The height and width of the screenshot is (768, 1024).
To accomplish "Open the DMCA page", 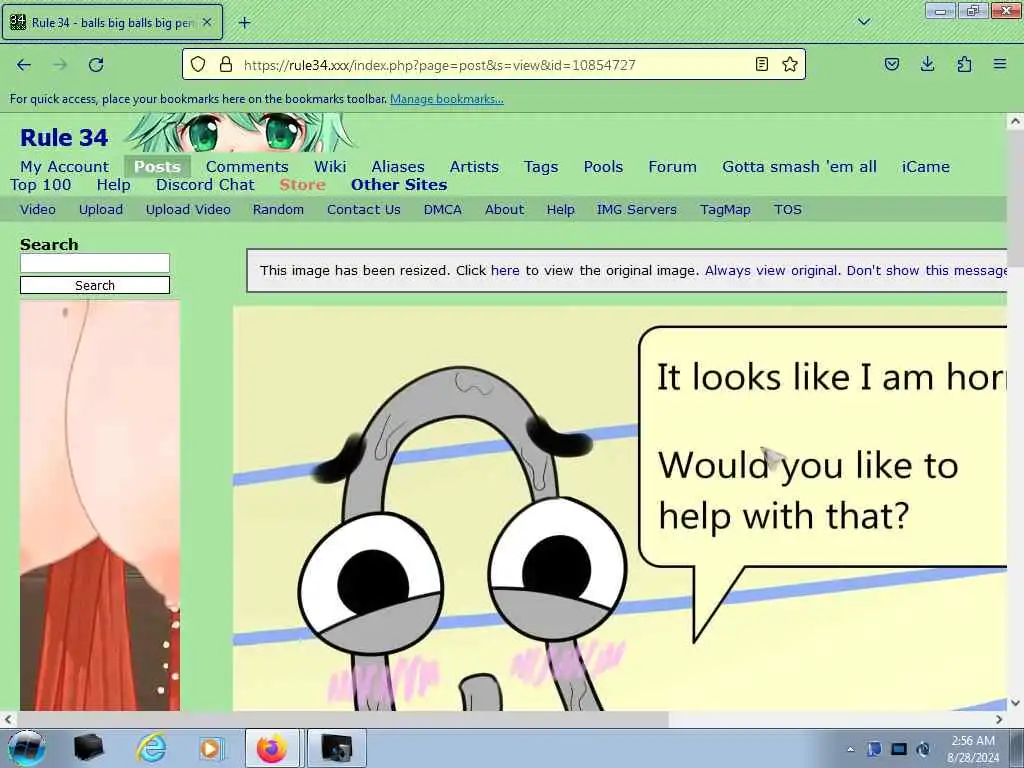I will tap(443, 210).
